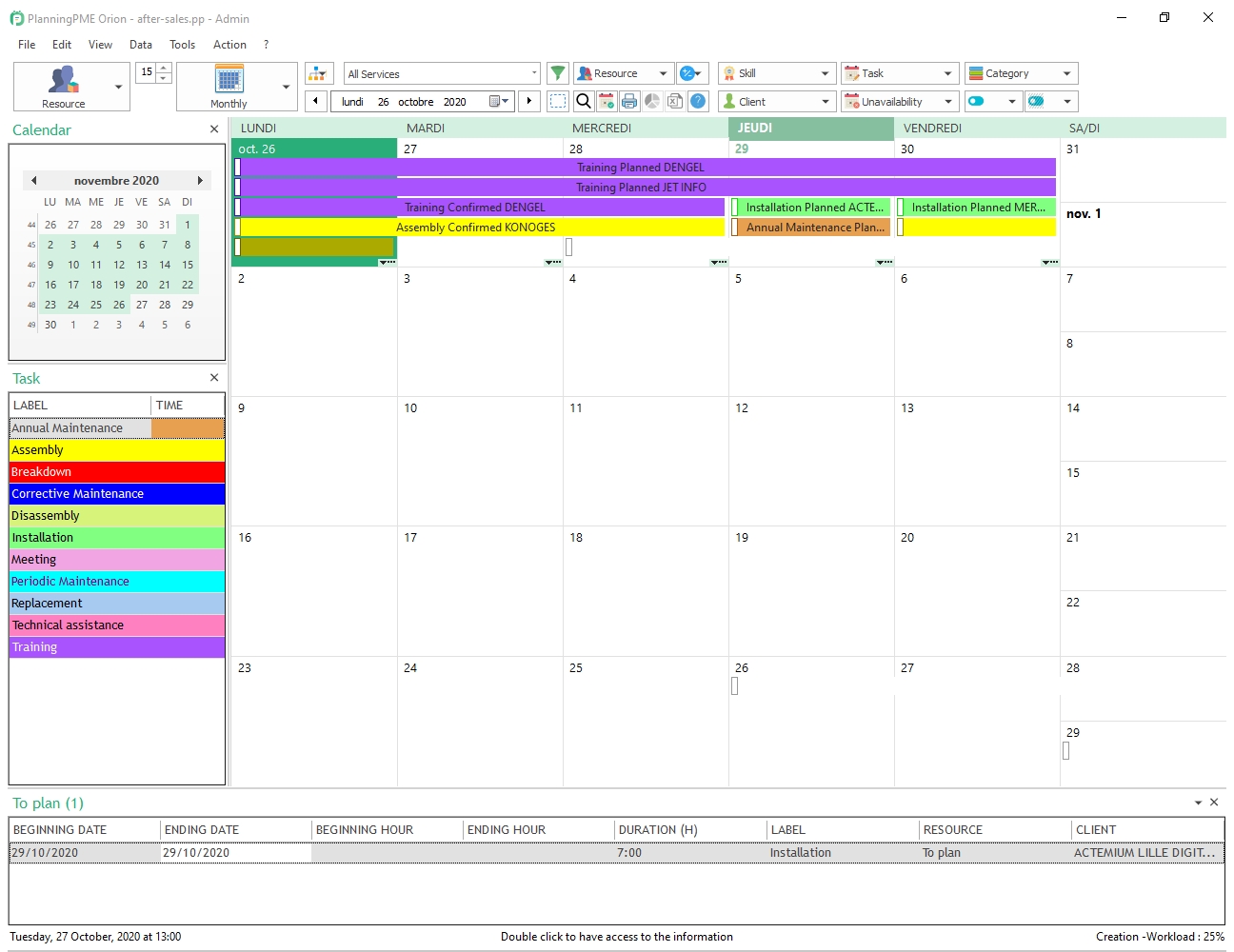Click the blue plus-minus circle icon
1234x952 pixels.
click(685, 73)
